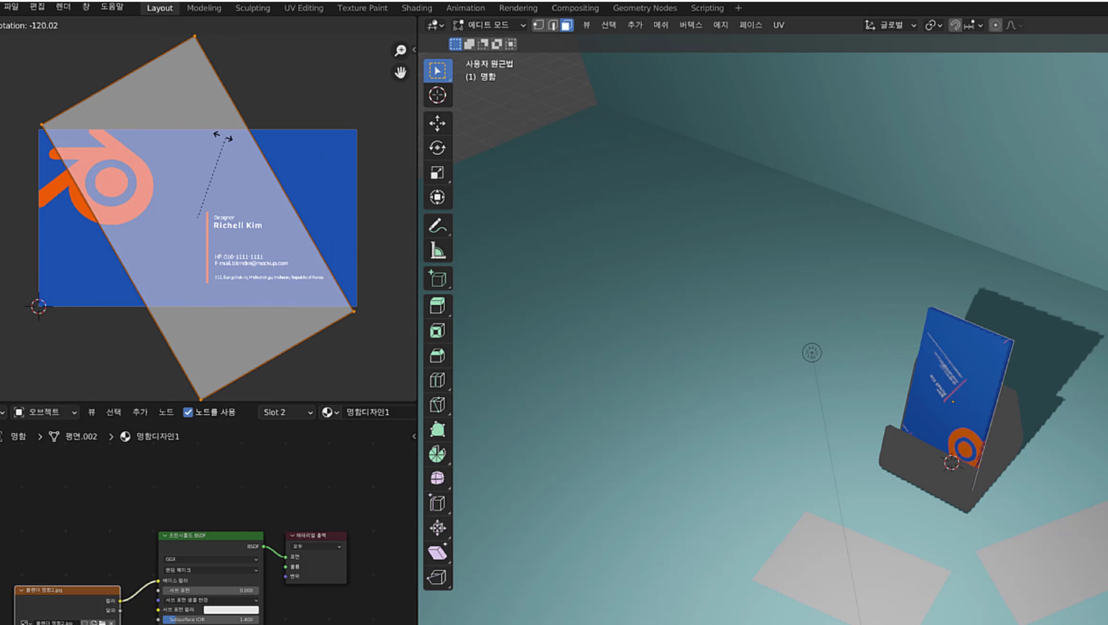Set selection mode to new selection

(x=455, y=44)
